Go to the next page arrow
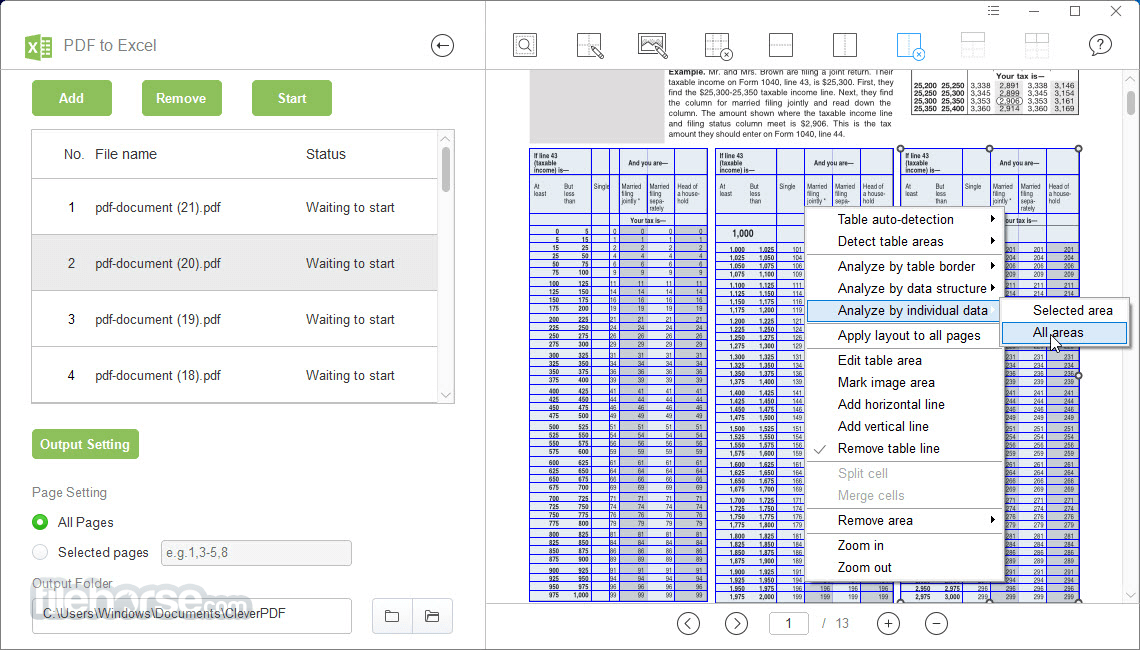 point(736,623)
